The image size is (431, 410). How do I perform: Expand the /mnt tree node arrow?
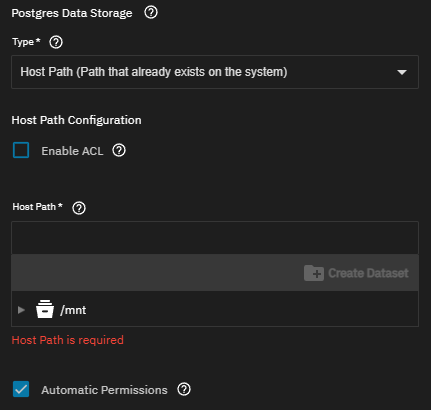coord(21,310)
